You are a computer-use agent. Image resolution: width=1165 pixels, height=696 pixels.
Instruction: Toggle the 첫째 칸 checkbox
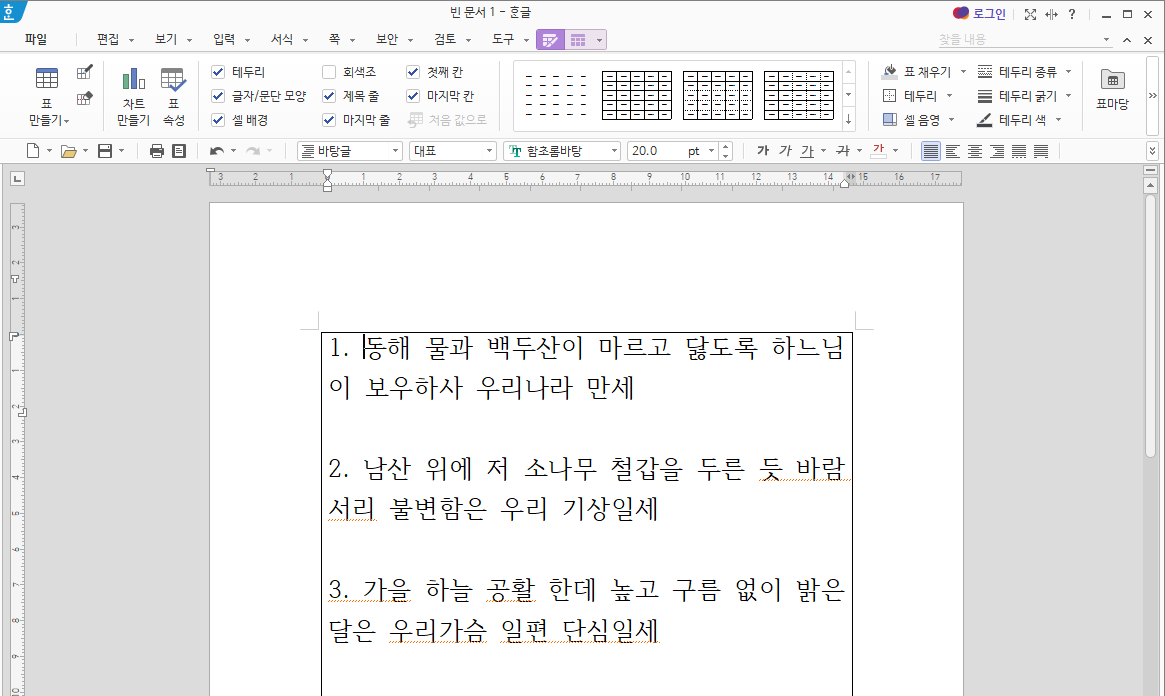pyautogui.click(x=413, y=72)
